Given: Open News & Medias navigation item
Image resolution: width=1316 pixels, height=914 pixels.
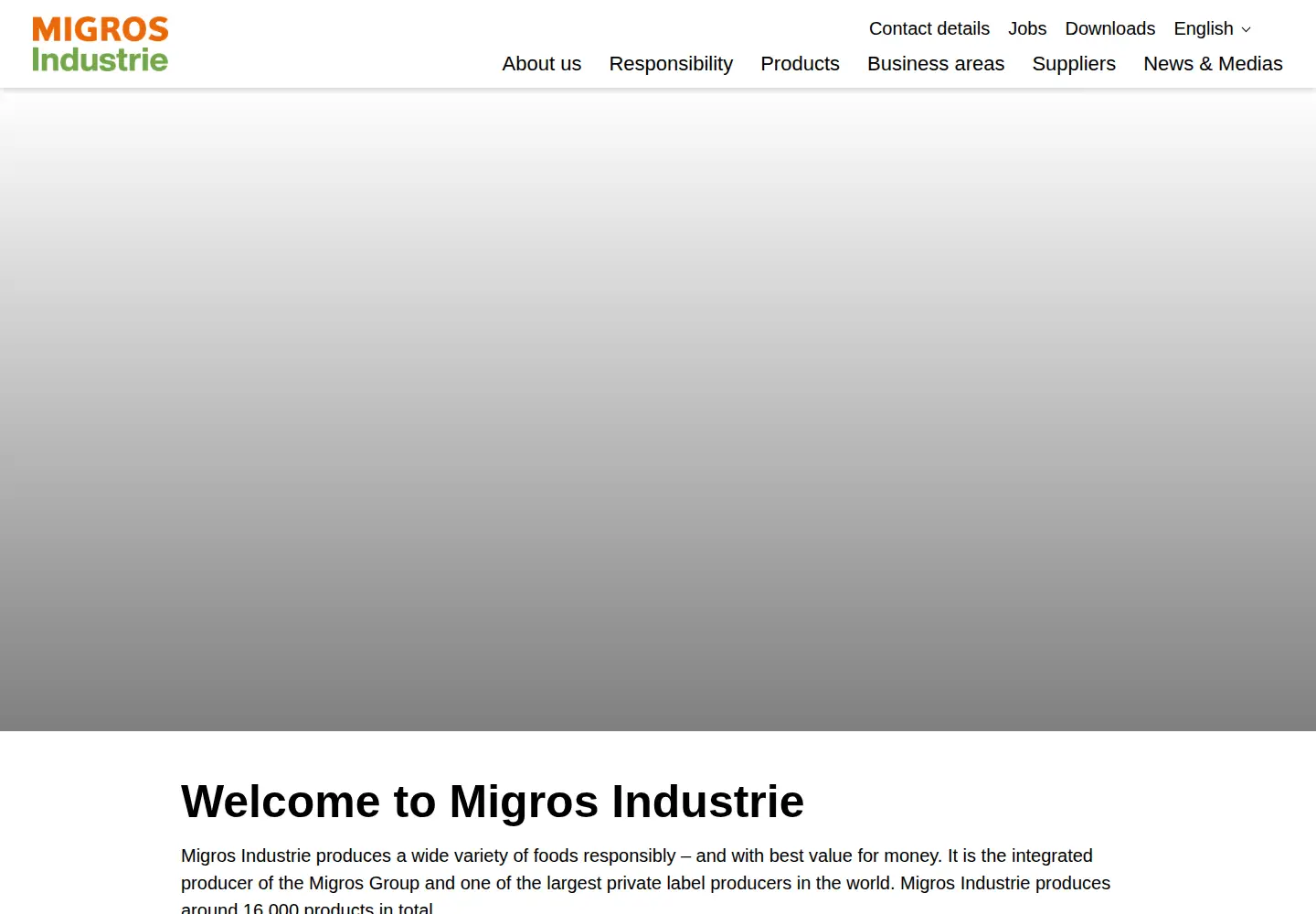Looking at the screenshot, I should point(1213,64).
